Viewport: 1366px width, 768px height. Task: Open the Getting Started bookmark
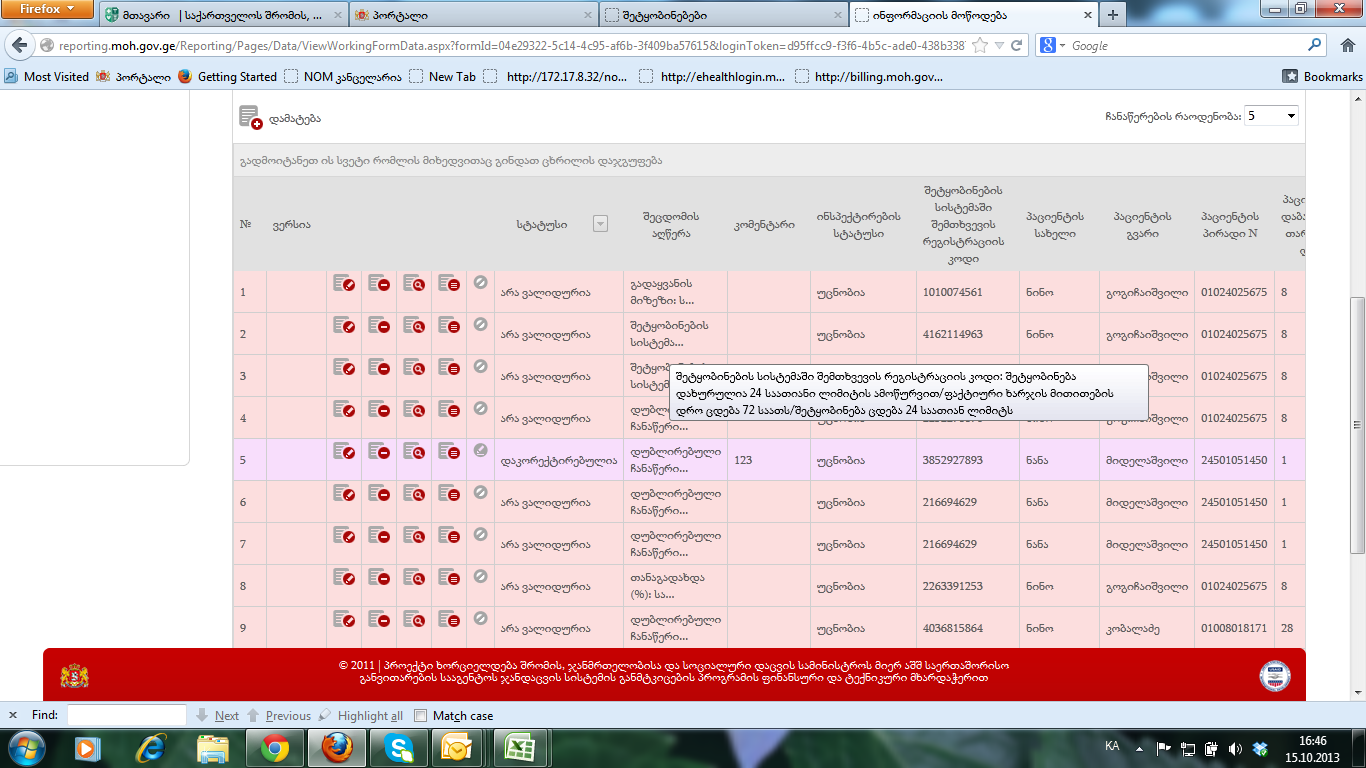tap(236, 77)
